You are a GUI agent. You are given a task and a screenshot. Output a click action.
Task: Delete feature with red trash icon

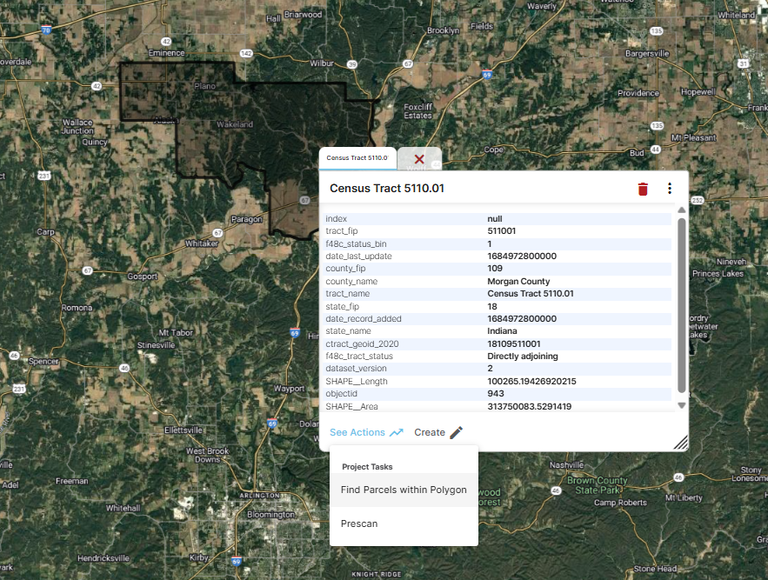pyautogui.click(x=643, y=189)
